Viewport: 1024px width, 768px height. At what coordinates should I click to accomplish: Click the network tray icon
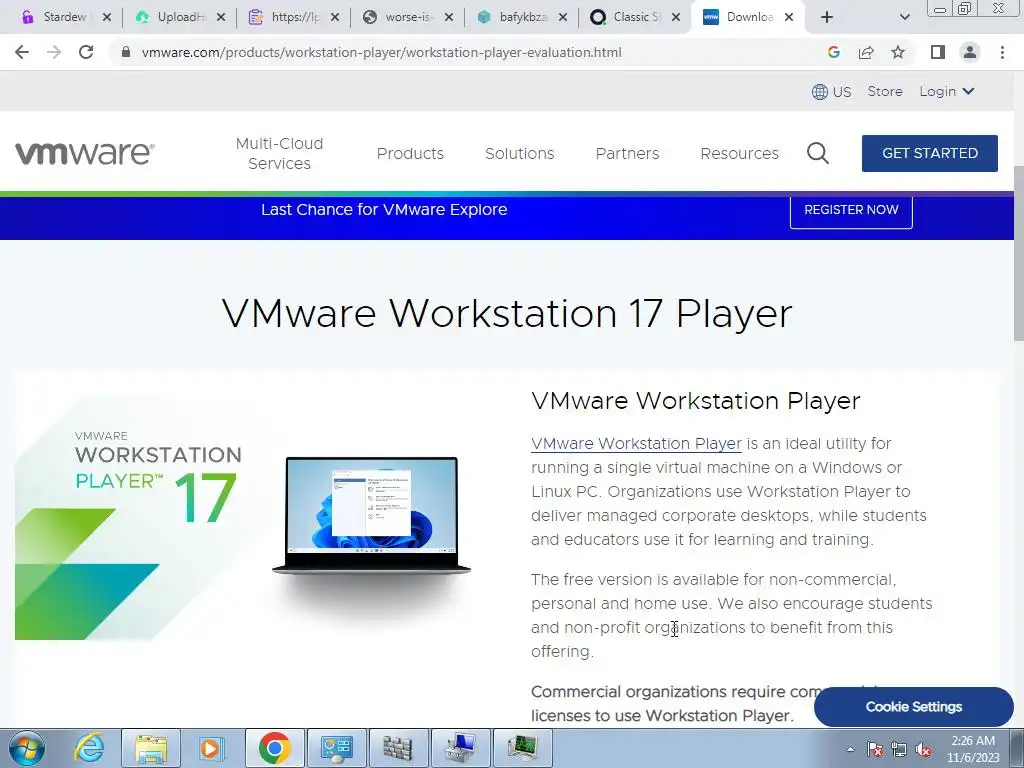(x=899, y=749)
